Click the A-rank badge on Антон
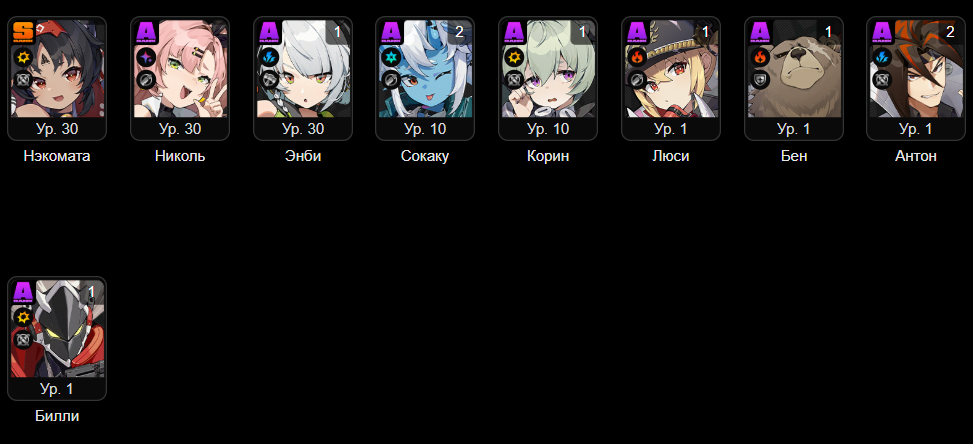Image resolution: width=973 pixels, height=444 pixels. [882, 30]
